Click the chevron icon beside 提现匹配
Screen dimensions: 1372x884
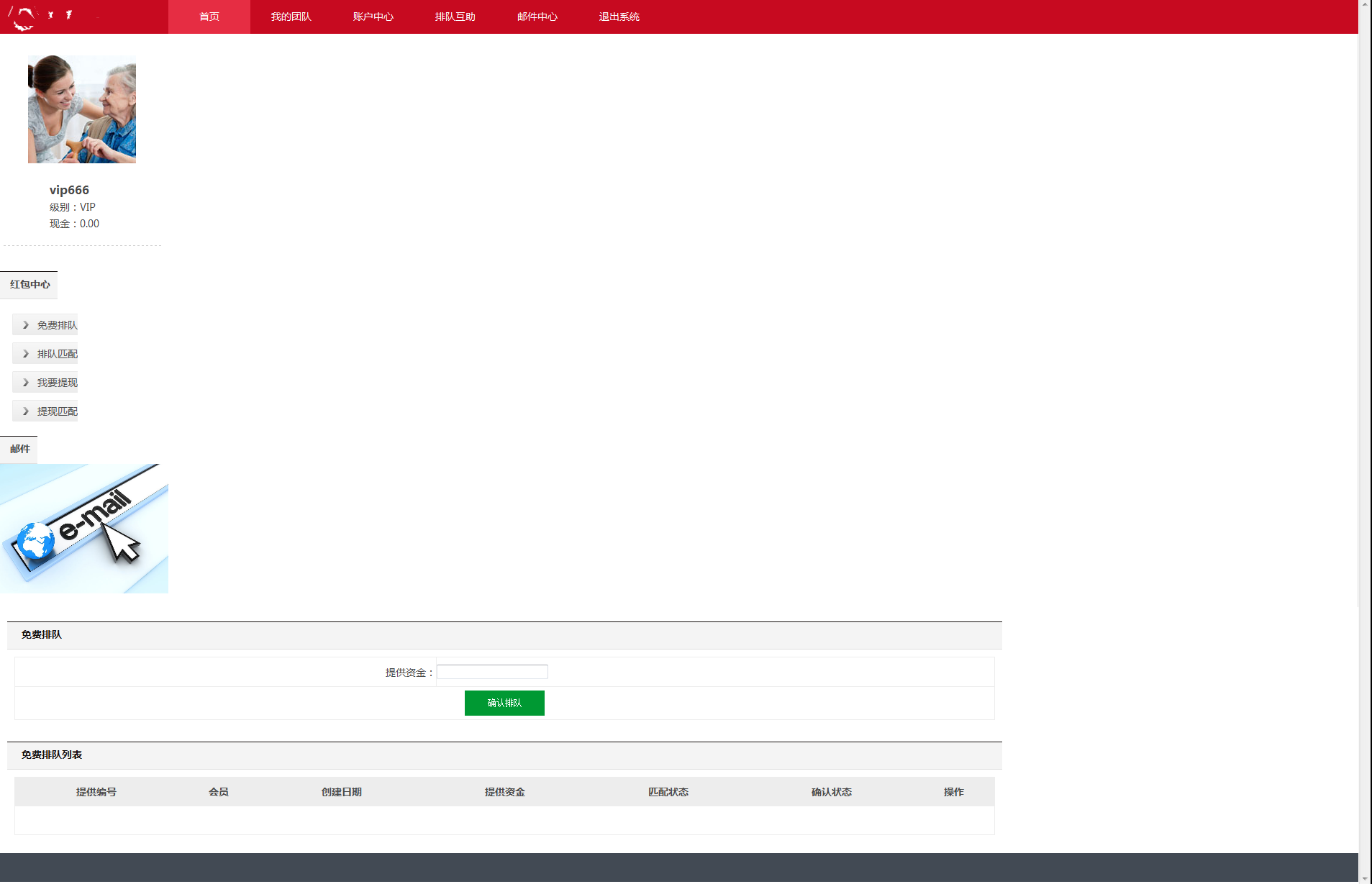click(26, 411)
